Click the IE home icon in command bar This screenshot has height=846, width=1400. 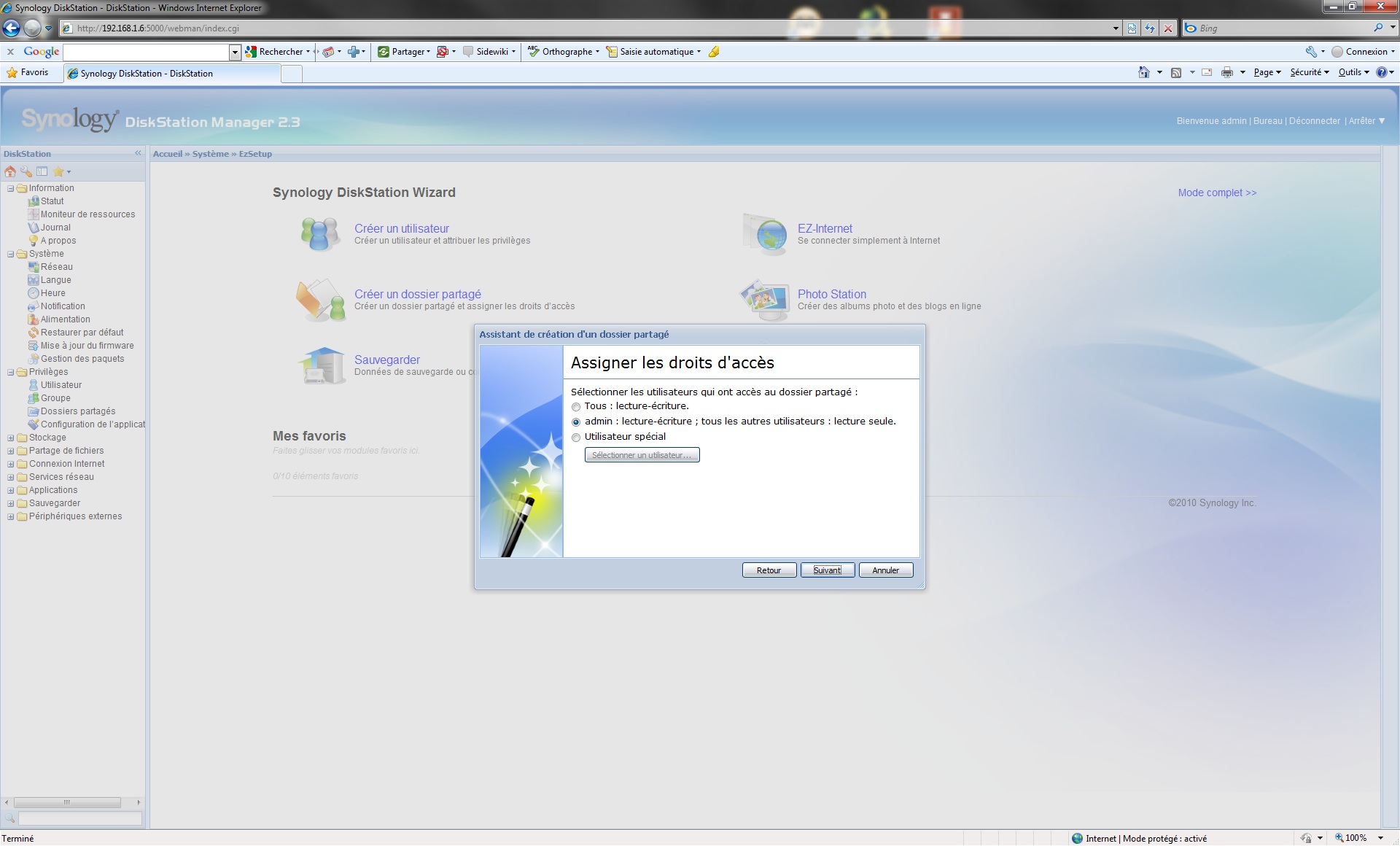(x=1144, y=72)
